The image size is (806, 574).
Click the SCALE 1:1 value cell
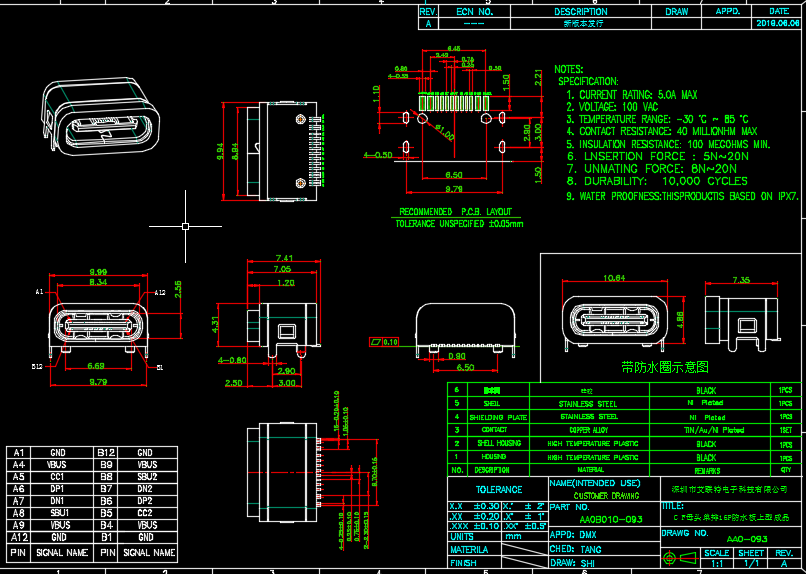click(716, 564)
